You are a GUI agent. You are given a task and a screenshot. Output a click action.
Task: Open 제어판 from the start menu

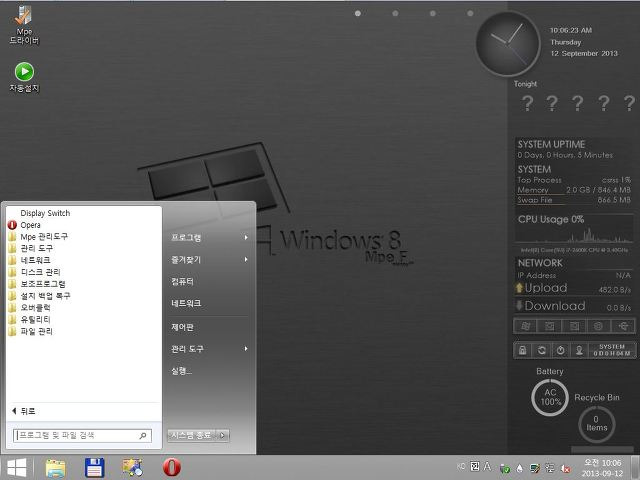(x=182, y=327)
